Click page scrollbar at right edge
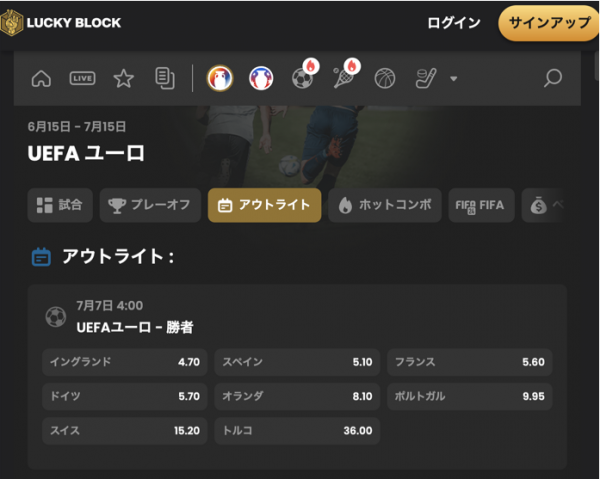Screen dimensions: 600x479 click(x=597, y=65)
